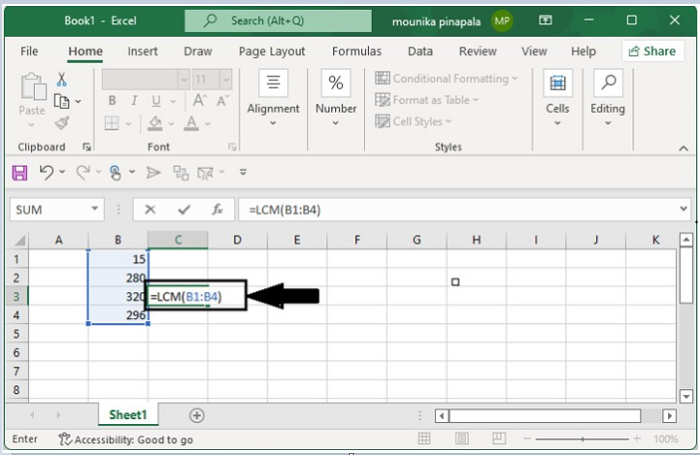The width and height of the screenshot is (700, 455).
Task: Click vertical scrollbar down arrow
Action: (x=686, y=396)
